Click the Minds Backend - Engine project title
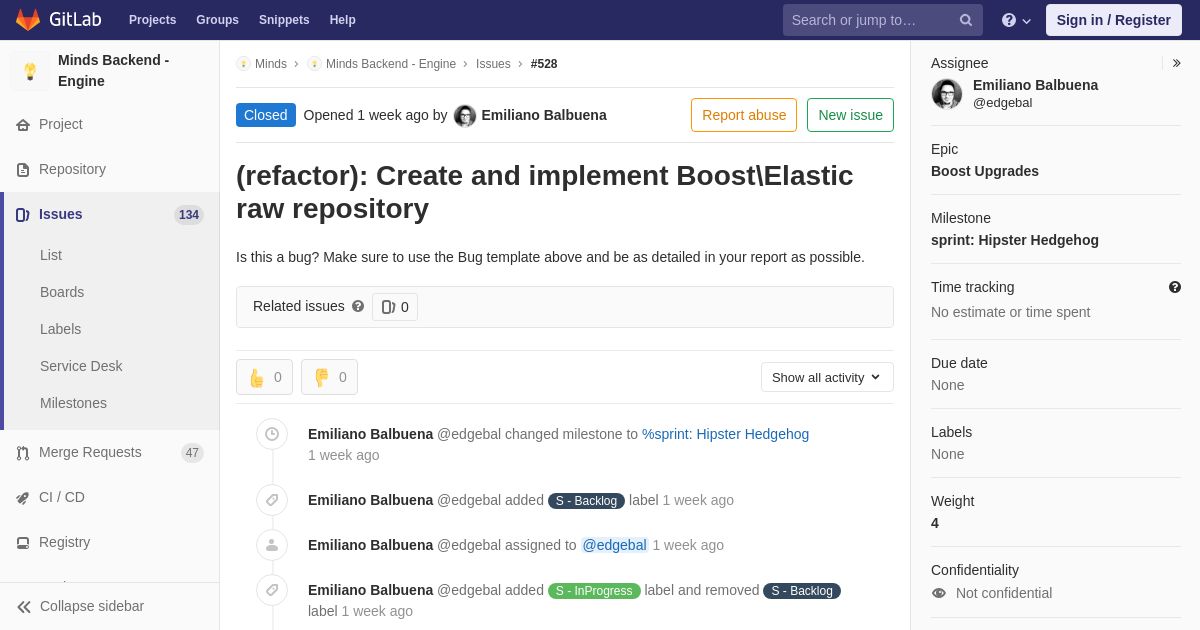The height and width of the screenshot is (630, 1200). (x=114, y=71)
